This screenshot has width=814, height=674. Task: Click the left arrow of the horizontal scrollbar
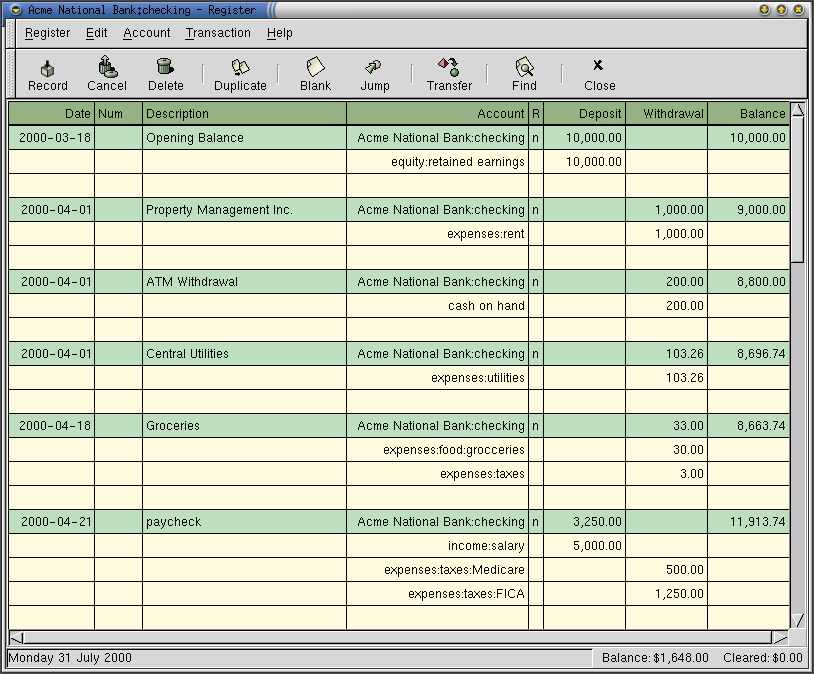point(16,637)
